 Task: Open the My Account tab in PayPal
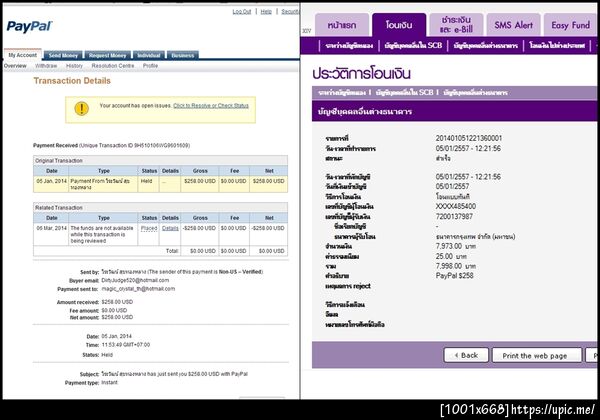pos(23,55)
